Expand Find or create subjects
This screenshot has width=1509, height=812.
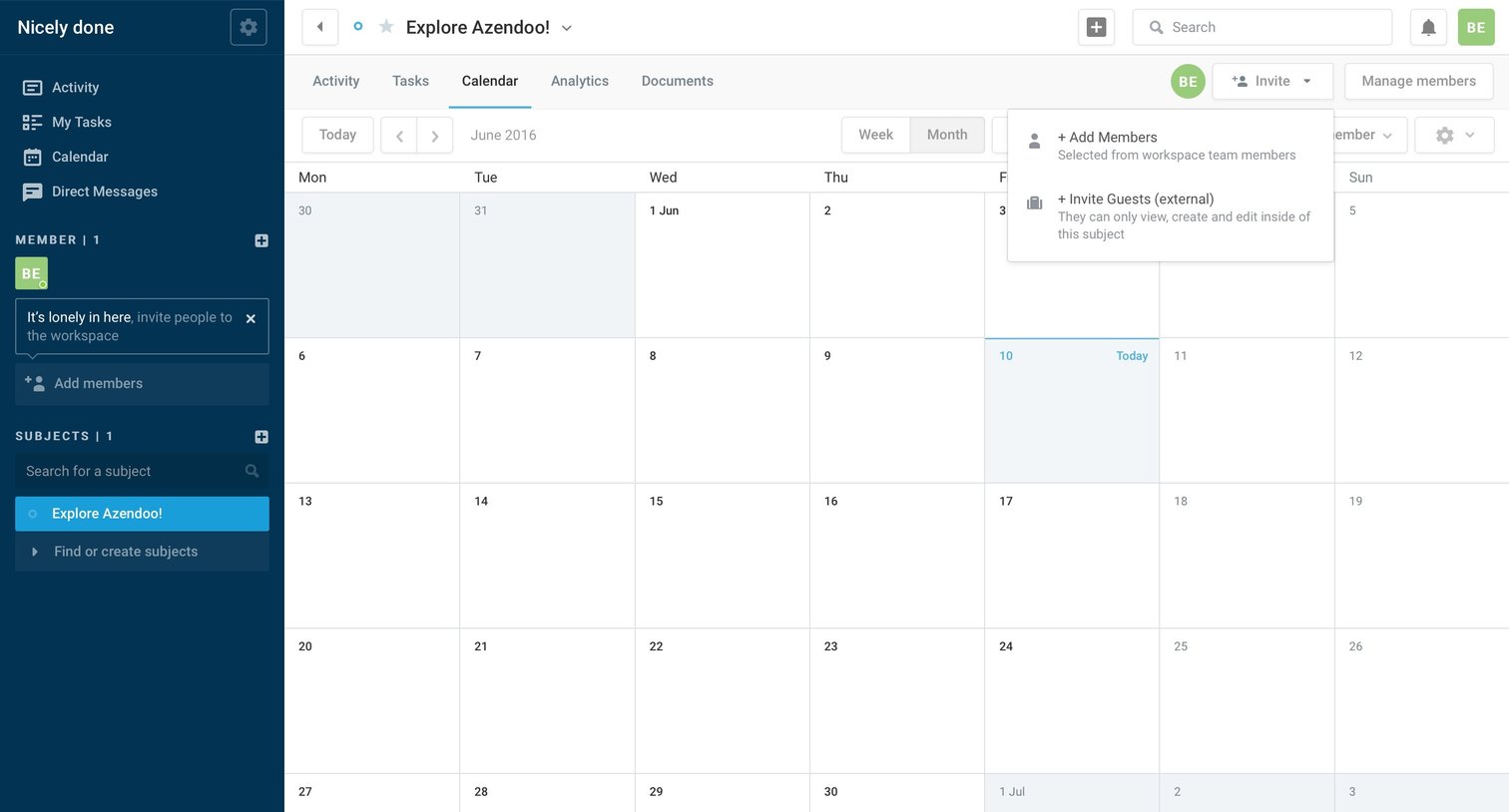coord(142,552)
